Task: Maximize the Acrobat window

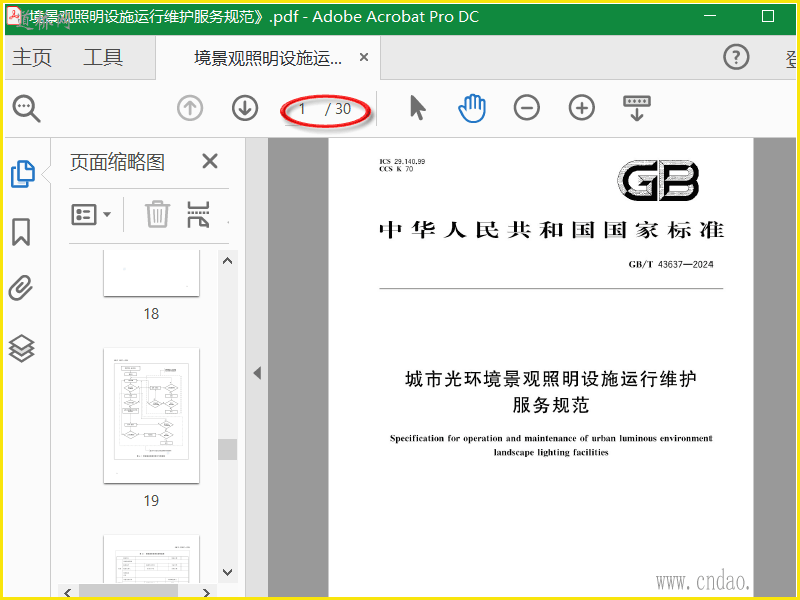Action: pos(768,16)
